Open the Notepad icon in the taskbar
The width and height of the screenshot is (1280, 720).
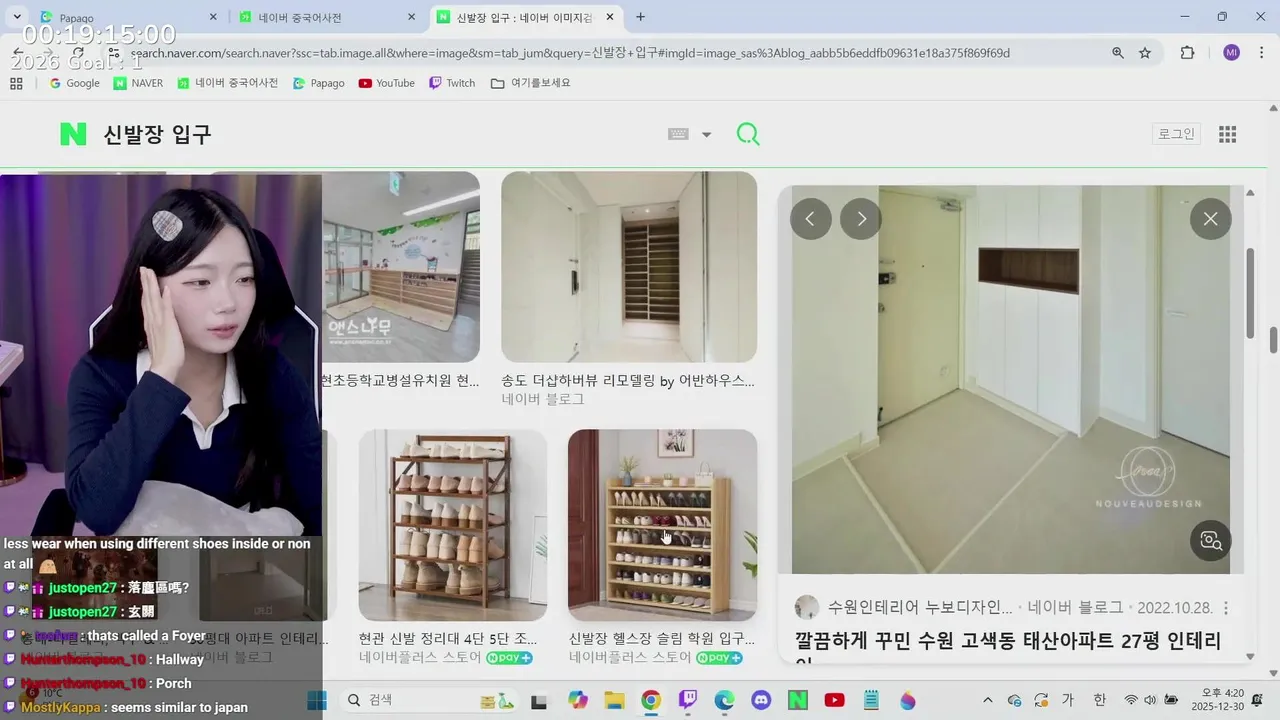[x=871, y=701]
